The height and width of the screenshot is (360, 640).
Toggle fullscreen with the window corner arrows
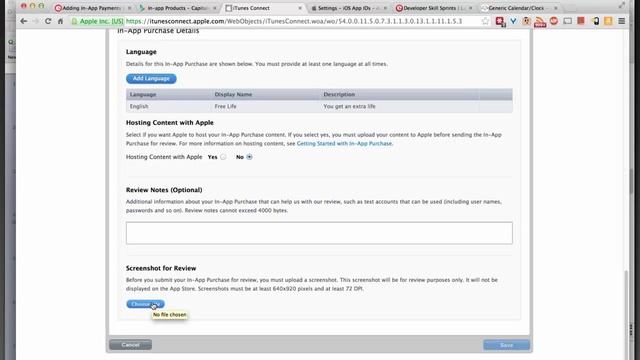coord(622,5)
